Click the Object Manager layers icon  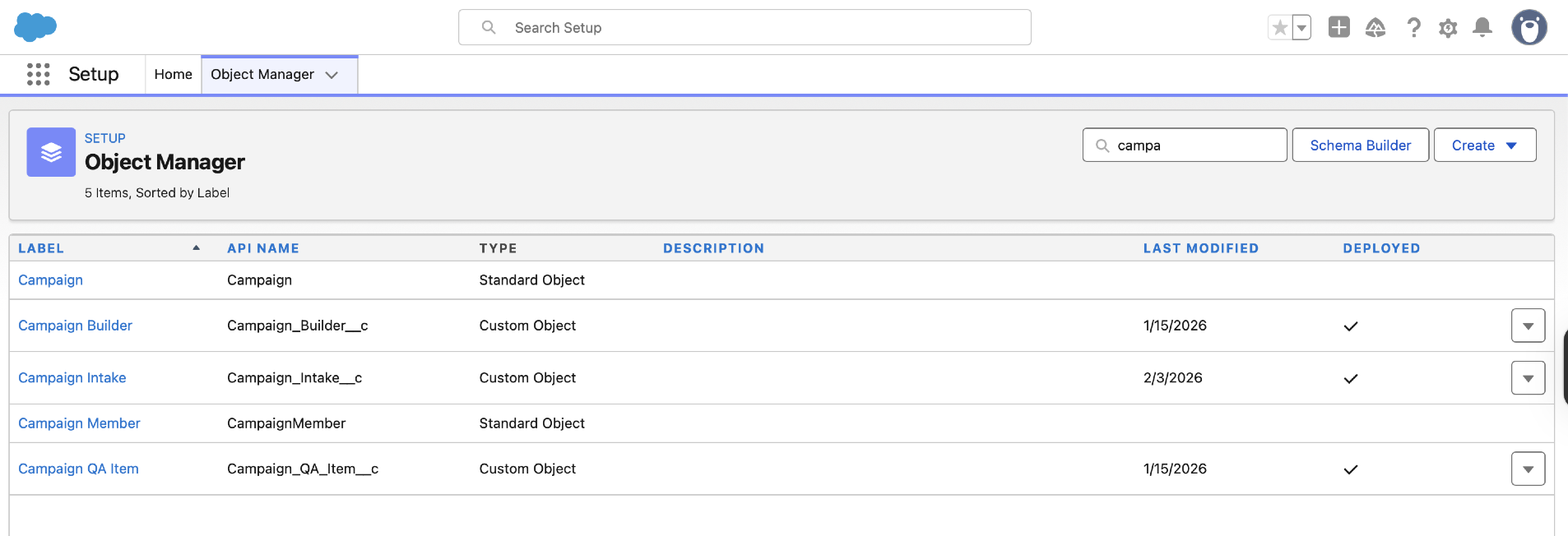click(x=51, y=152)
